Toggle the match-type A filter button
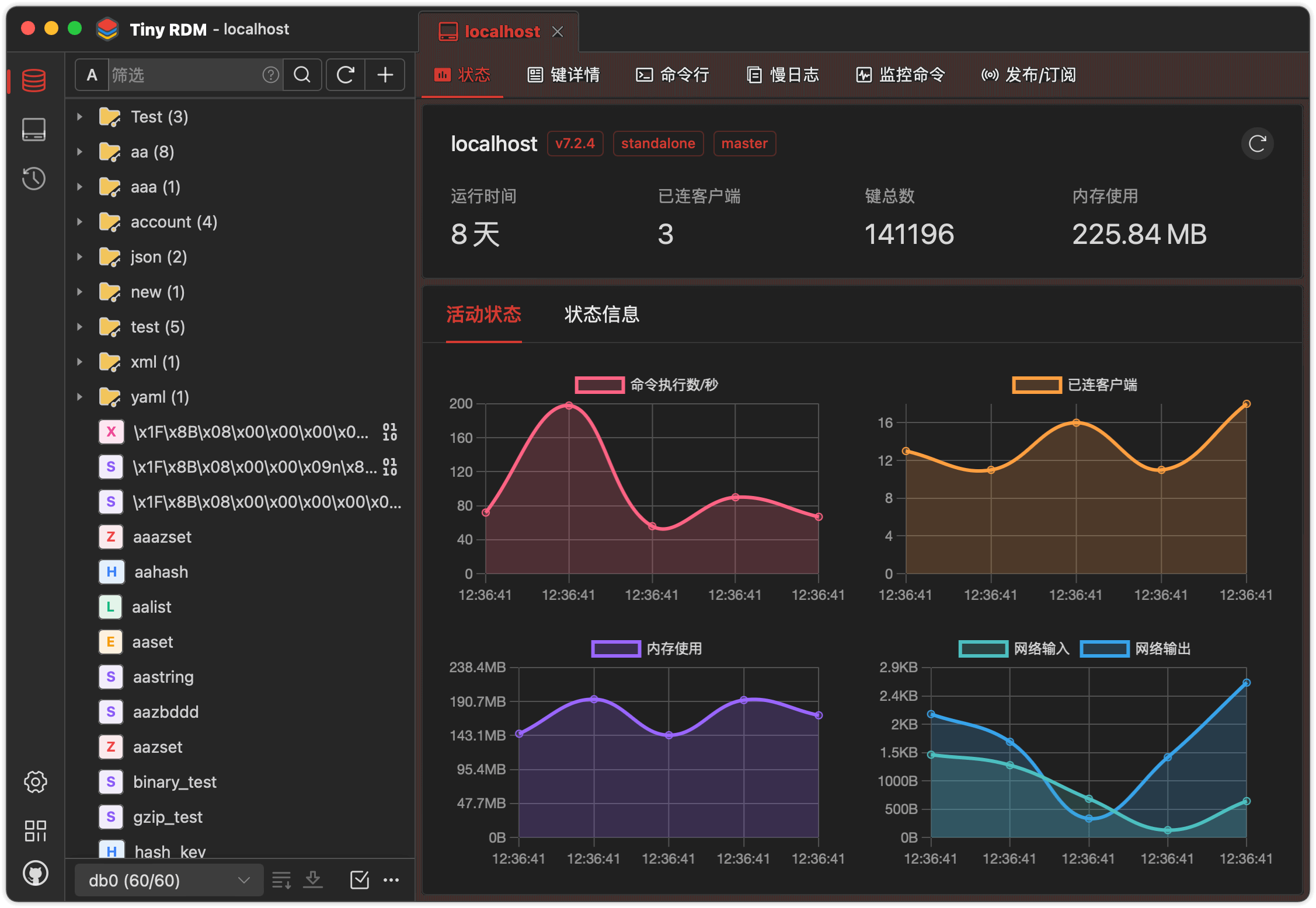The height and width of the screenshot is (908, 1316). [92, 75]
